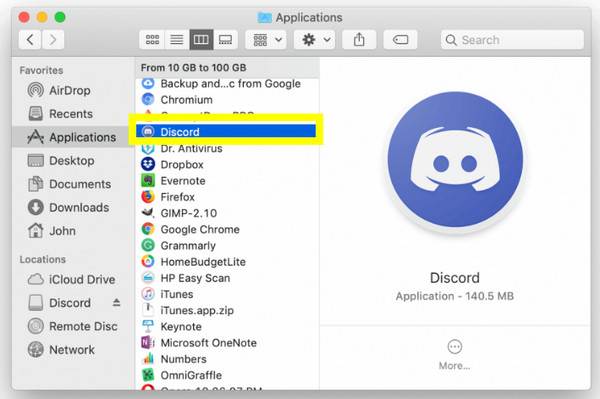Select Microsoft OneNote in the list
This screenshot has height=399, width=600.
pyautogui.click(x=227, y=343)
